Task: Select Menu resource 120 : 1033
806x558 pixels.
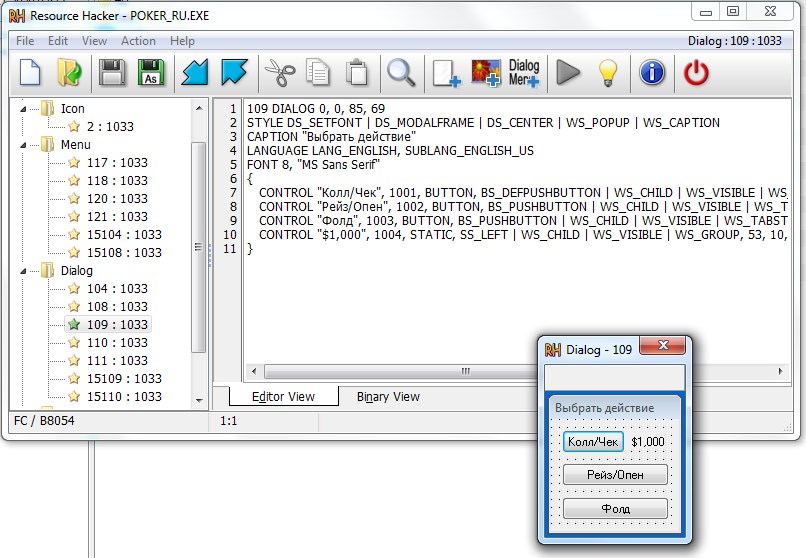Action: (117, 198)
